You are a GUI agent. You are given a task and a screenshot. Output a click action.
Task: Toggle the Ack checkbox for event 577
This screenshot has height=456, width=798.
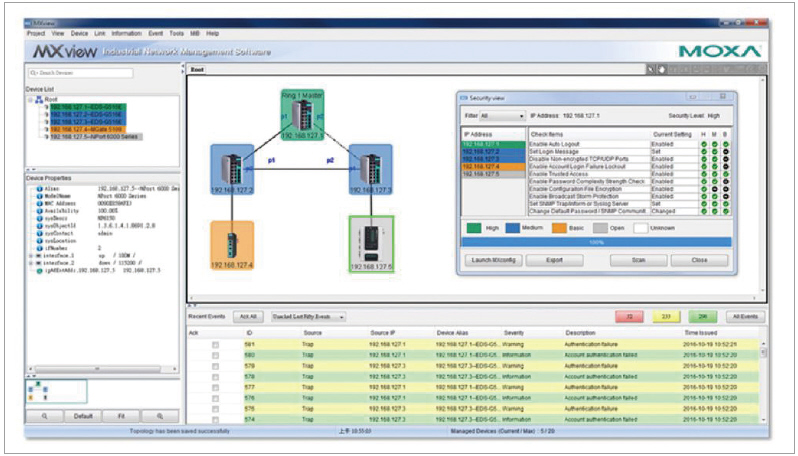point(215,386)
